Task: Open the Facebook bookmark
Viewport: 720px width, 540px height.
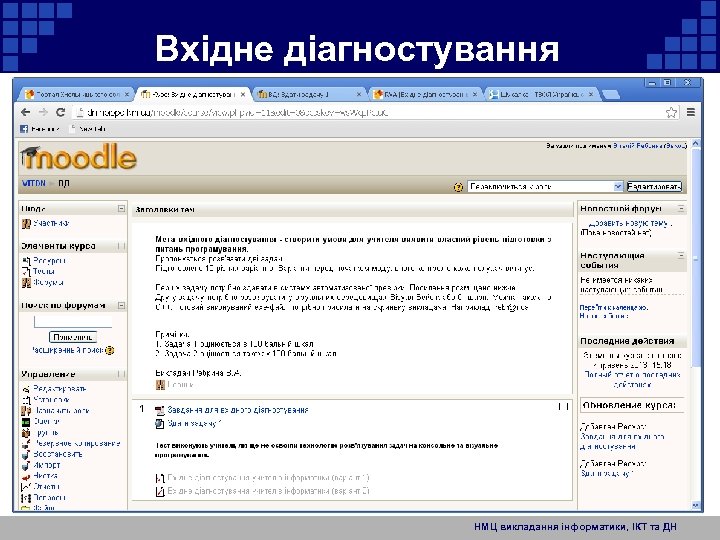Action: pos(39,129)
